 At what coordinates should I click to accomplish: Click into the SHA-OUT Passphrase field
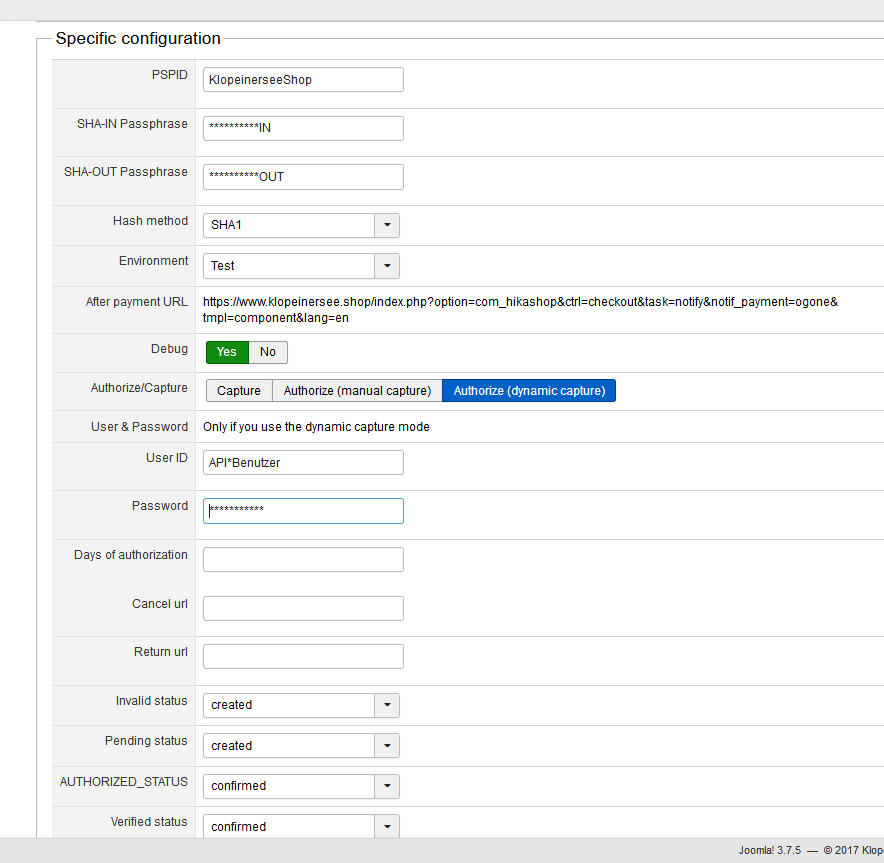click(303, 177)
